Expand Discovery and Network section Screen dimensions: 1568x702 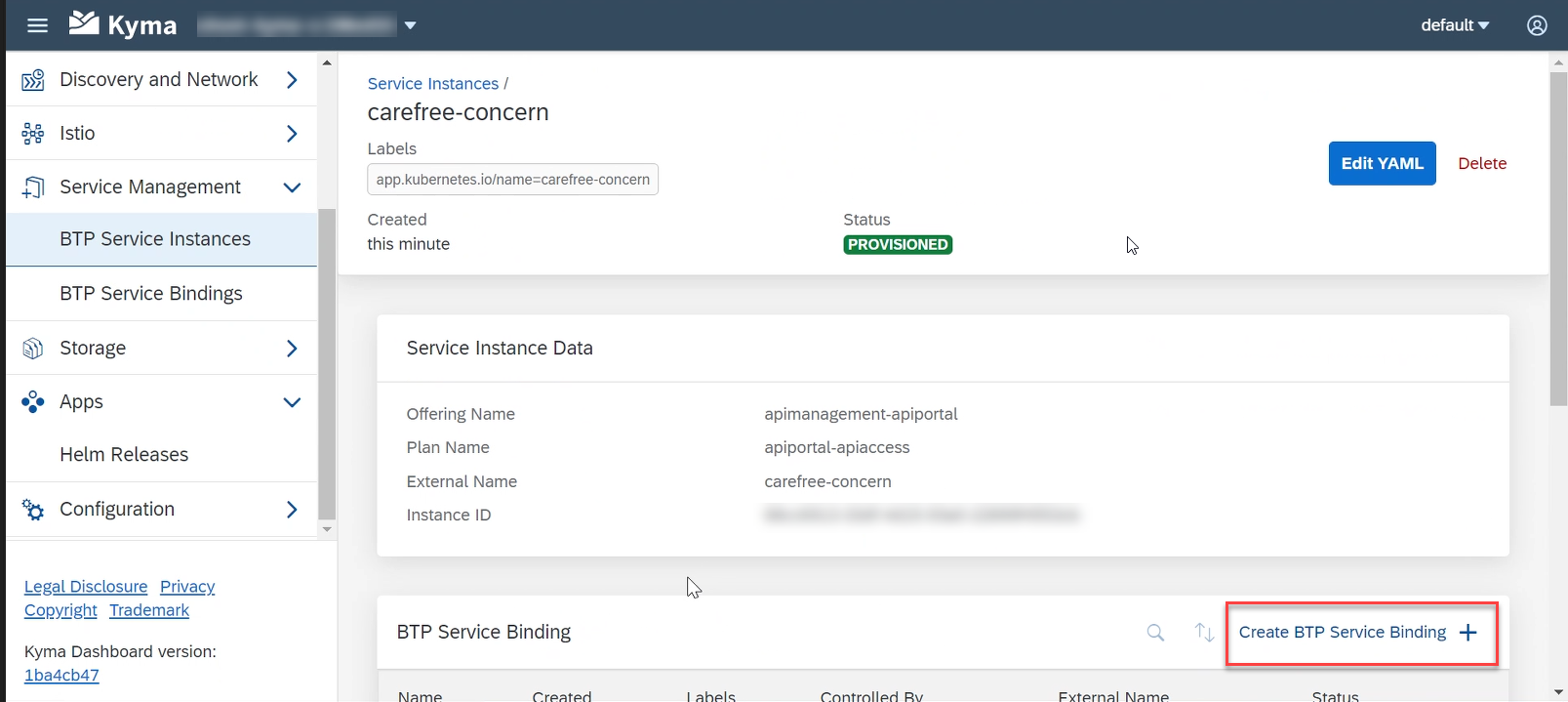click(x=292, y=80)
